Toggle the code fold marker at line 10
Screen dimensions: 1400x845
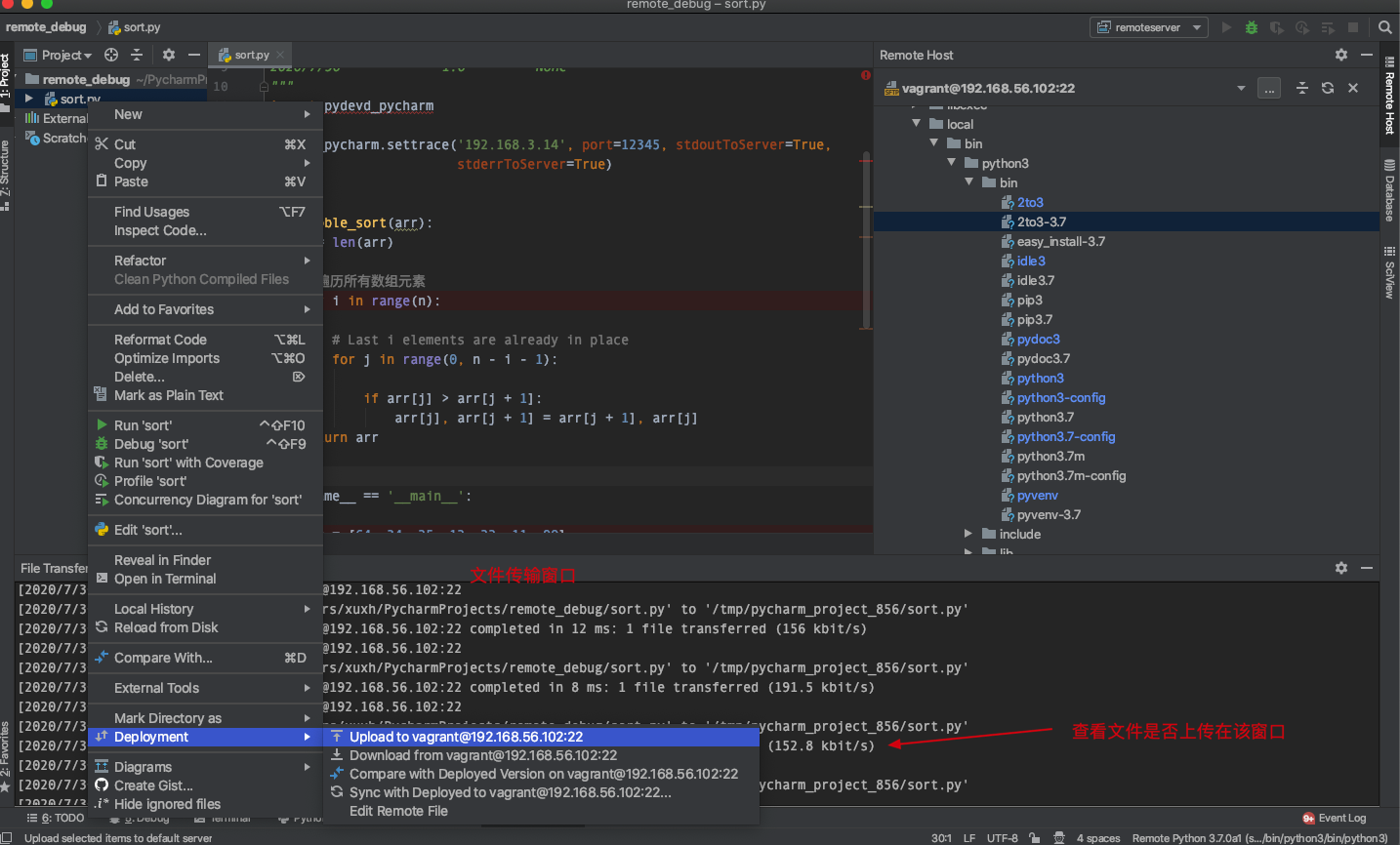(265, 86)
